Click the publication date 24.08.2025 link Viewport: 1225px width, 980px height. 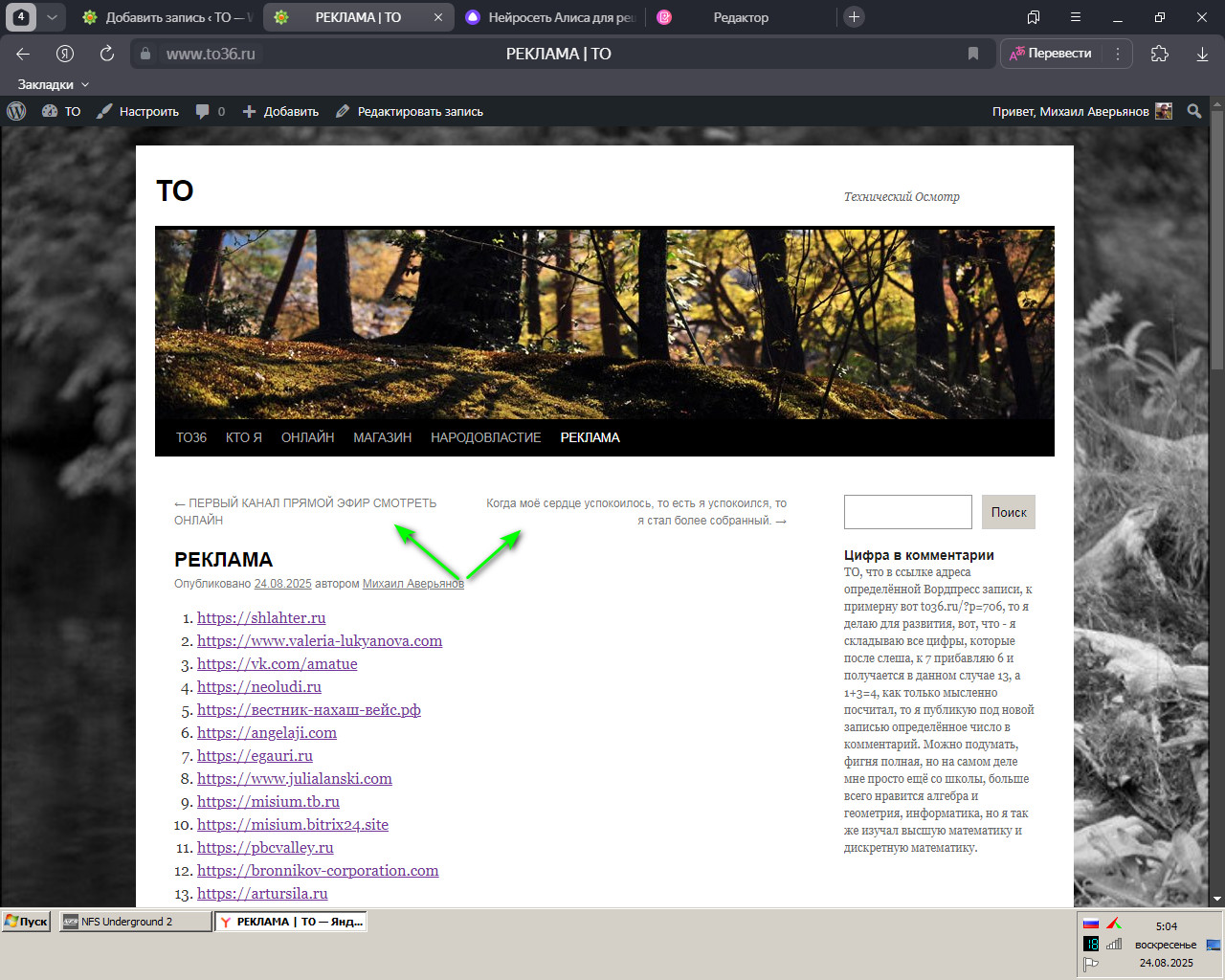pos(282,583)
